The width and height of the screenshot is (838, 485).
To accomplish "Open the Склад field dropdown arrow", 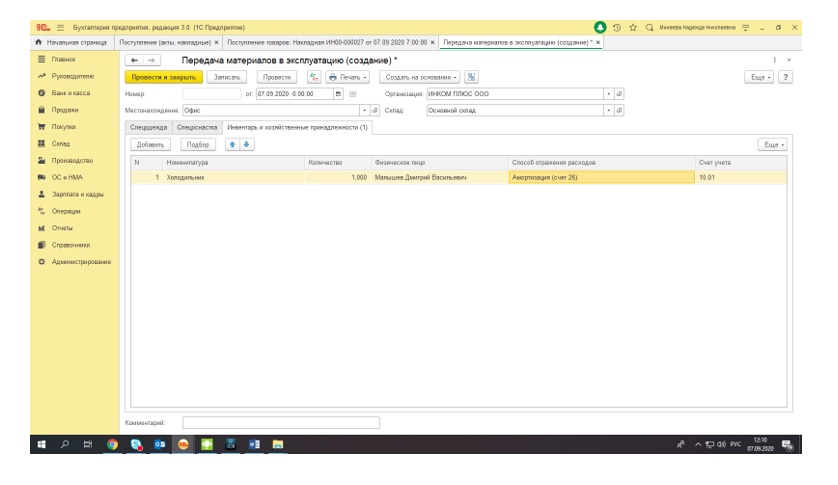I will click(x=608, y=110).
